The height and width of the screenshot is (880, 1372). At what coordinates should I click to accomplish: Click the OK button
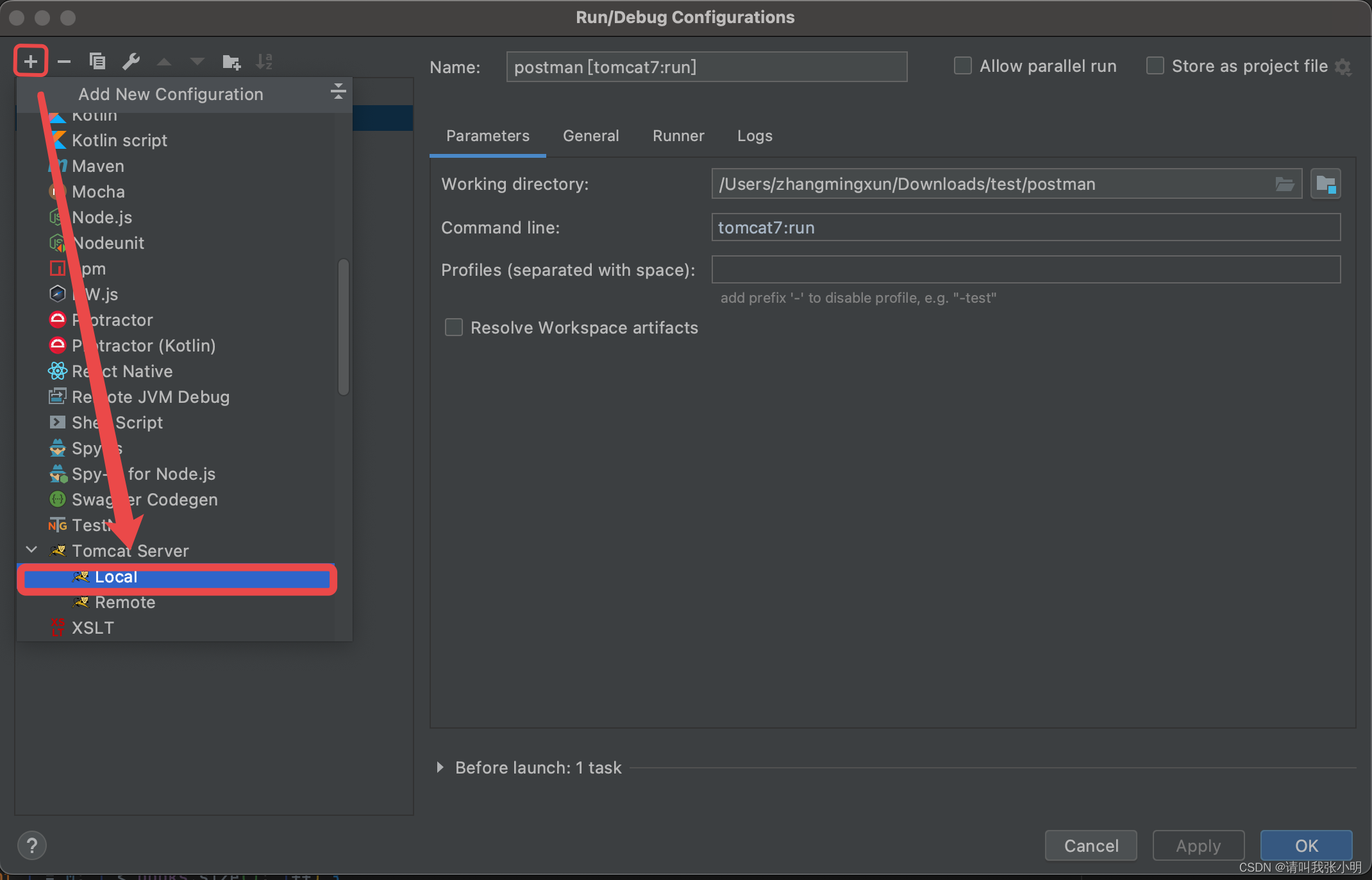click(x=1306, y=845)
